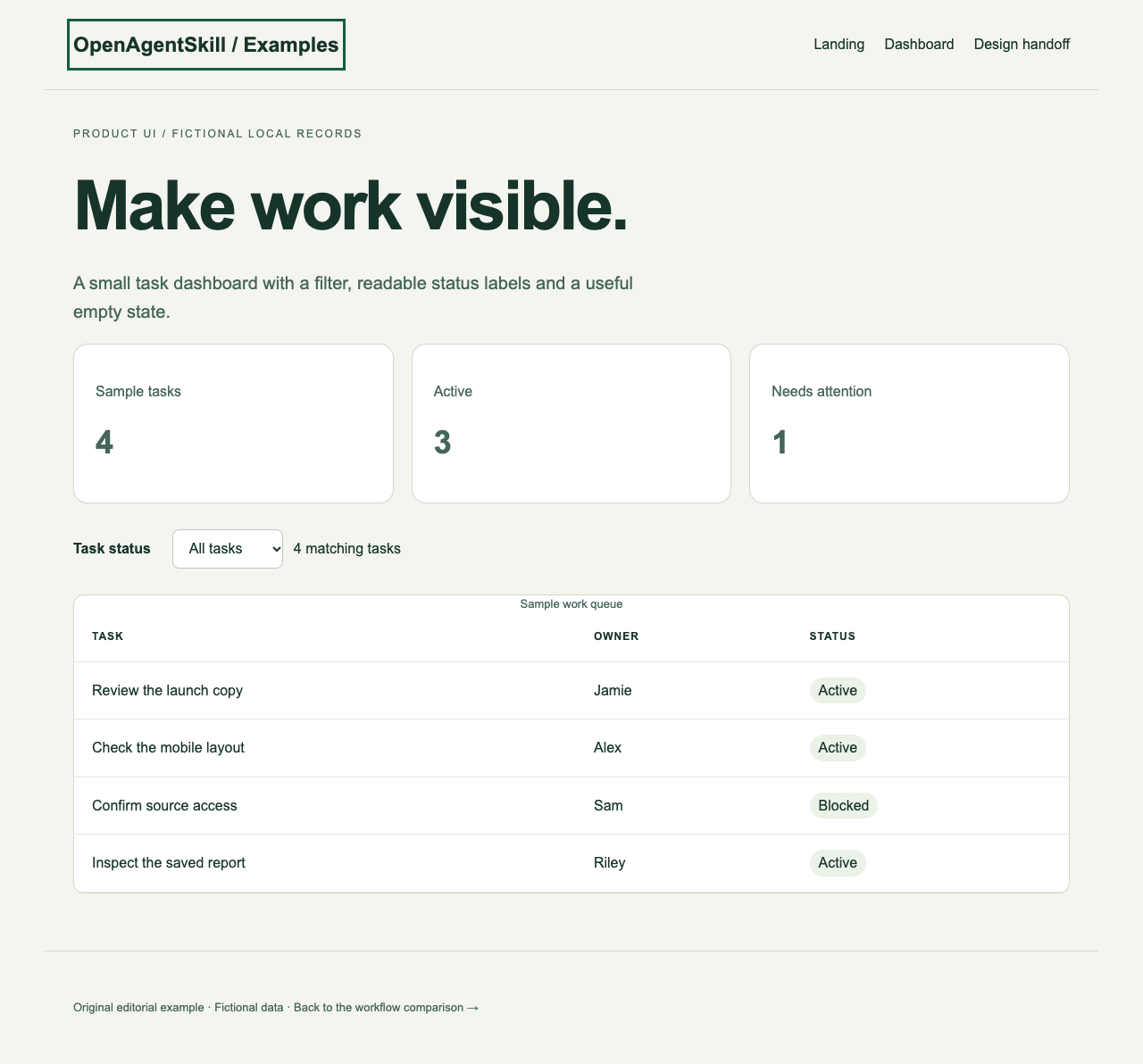The image size is (1143, 1064).
Task: Click the OWNER column header
Action: tap(616, 636)
